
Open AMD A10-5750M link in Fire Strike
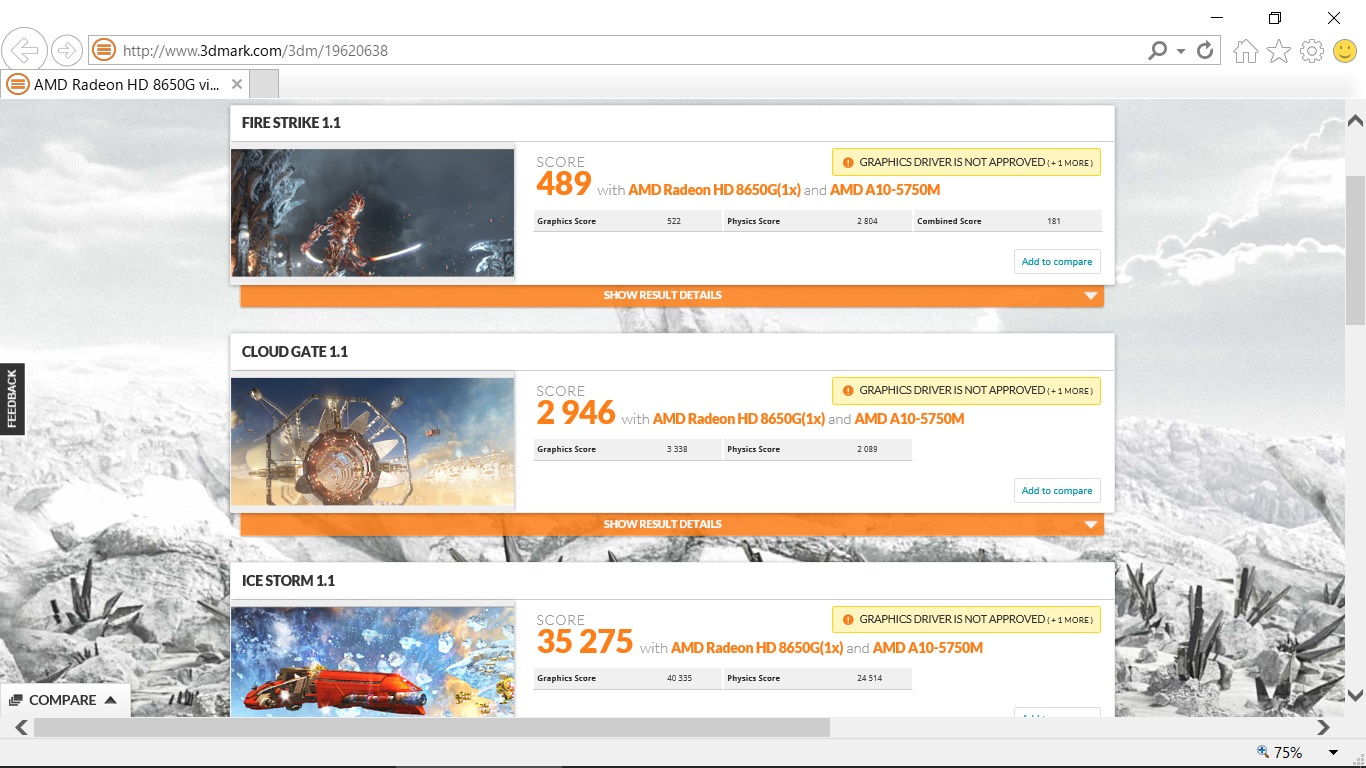[885, 190]
